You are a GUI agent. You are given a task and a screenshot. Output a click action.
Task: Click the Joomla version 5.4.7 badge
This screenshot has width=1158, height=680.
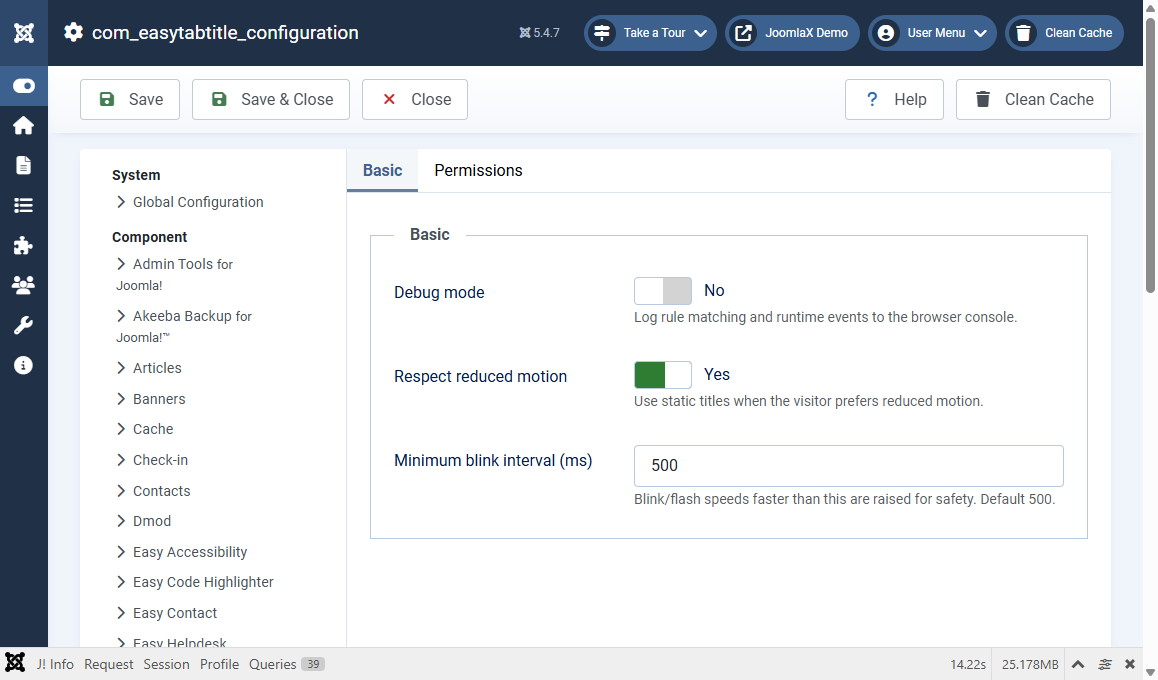point(540,32)
